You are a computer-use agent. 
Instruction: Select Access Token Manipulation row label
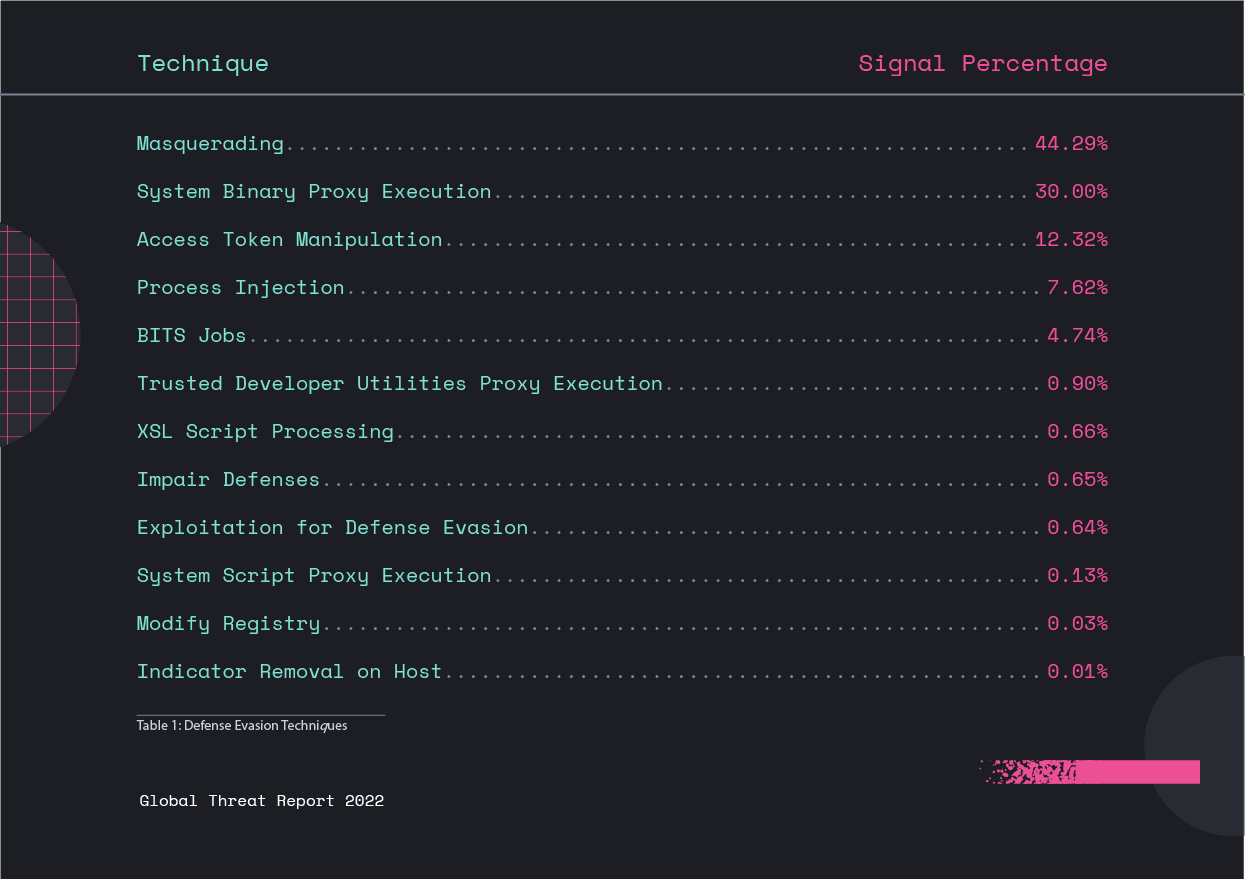tap(289, 239)
